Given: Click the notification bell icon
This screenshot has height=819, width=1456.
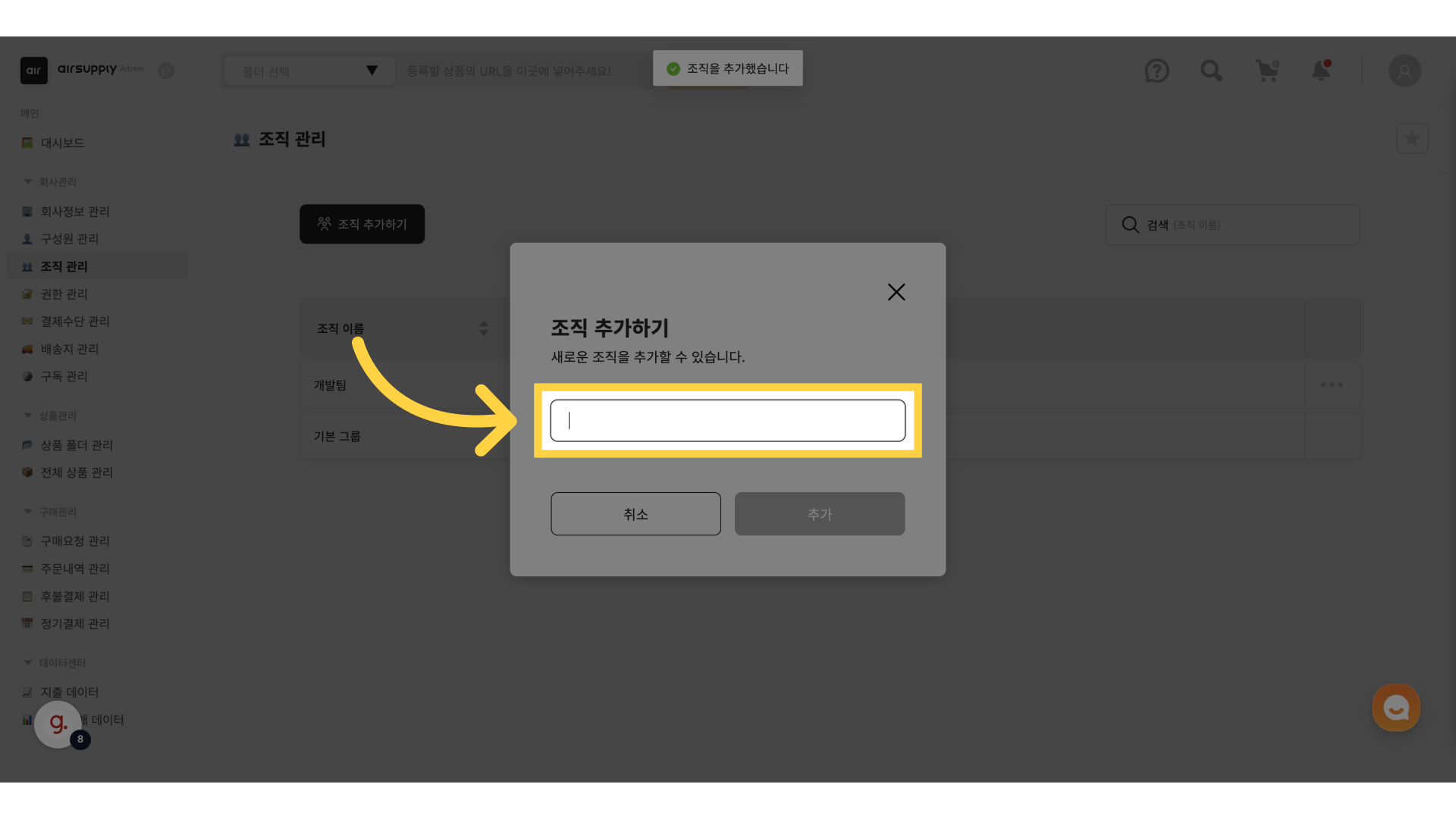Looking at the screenshot, I should pos(1321,71).
